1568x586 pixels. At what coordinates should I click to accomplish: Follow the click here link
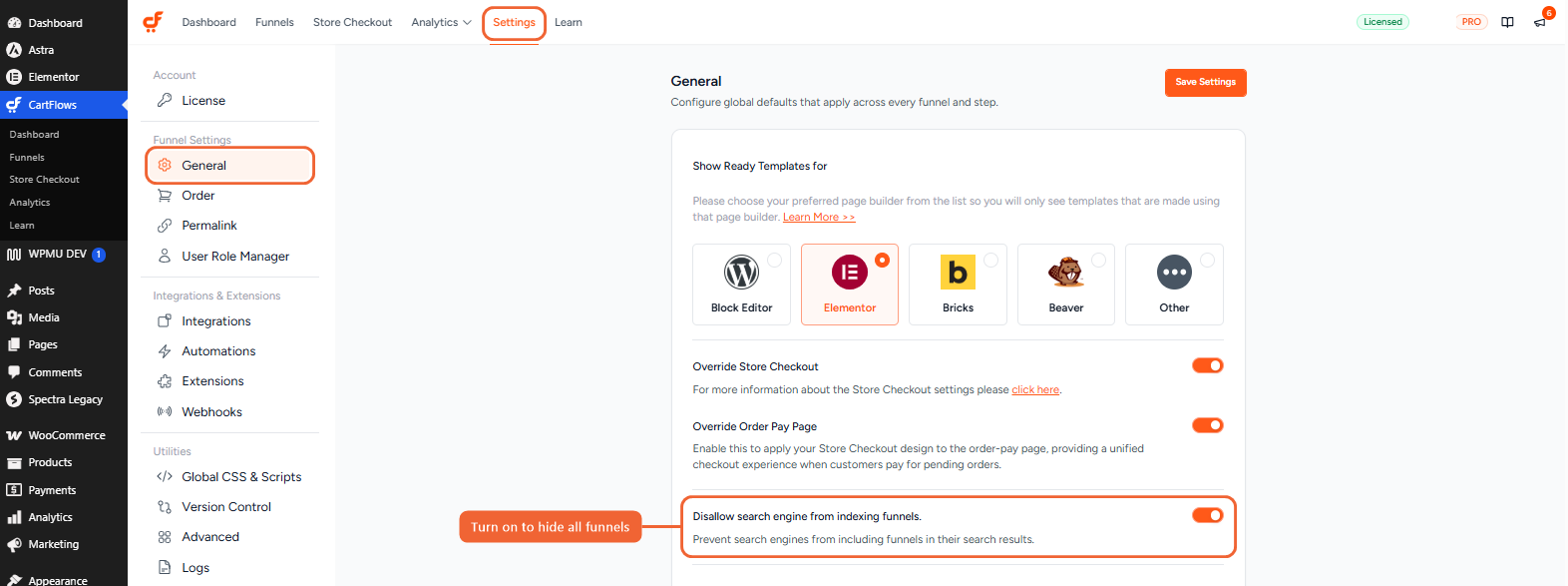(x=1035, y=390)
